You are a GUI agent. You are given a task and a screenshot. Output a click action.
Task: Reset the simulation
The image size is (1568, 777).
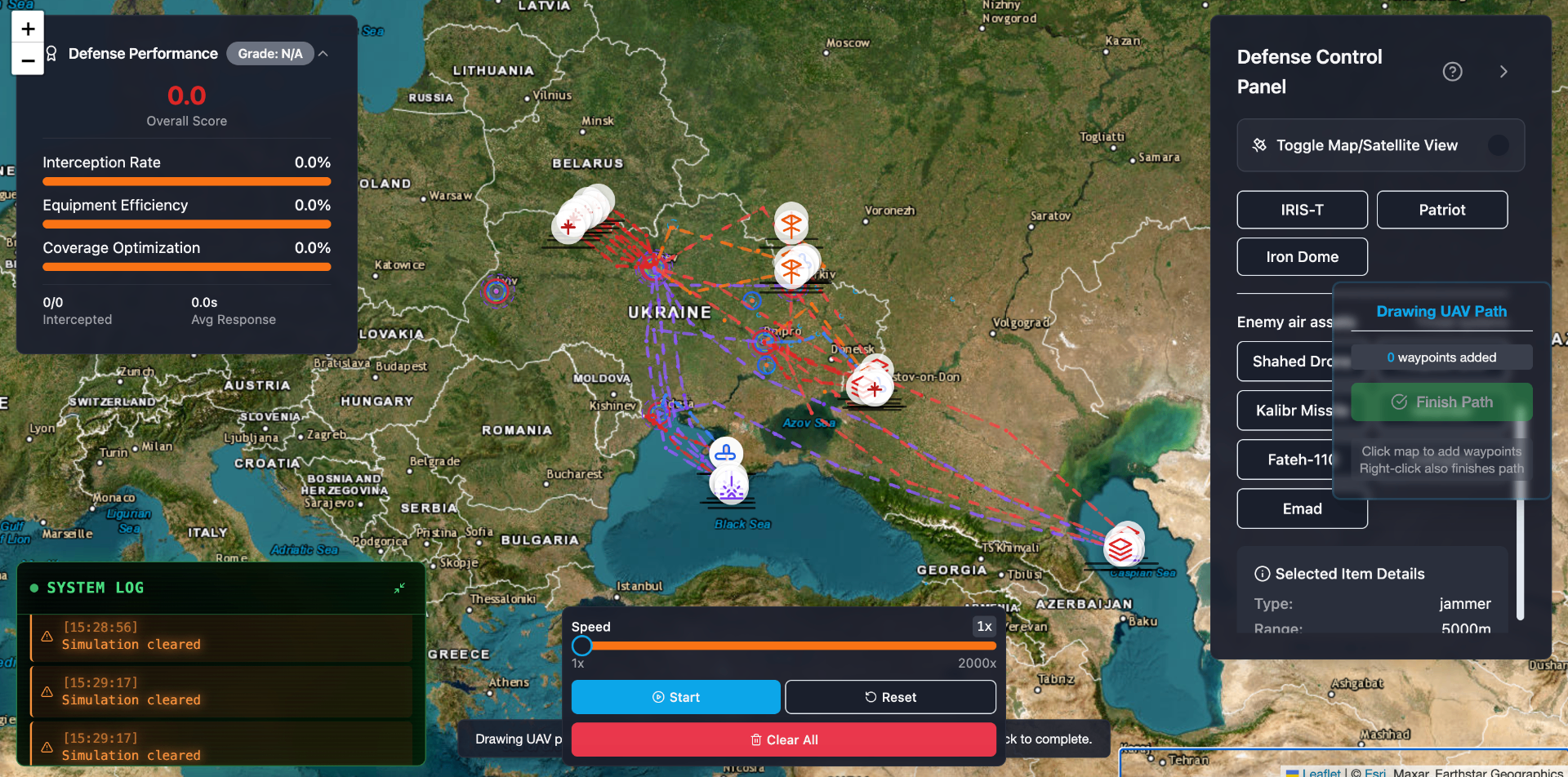(x=890, y=697)
